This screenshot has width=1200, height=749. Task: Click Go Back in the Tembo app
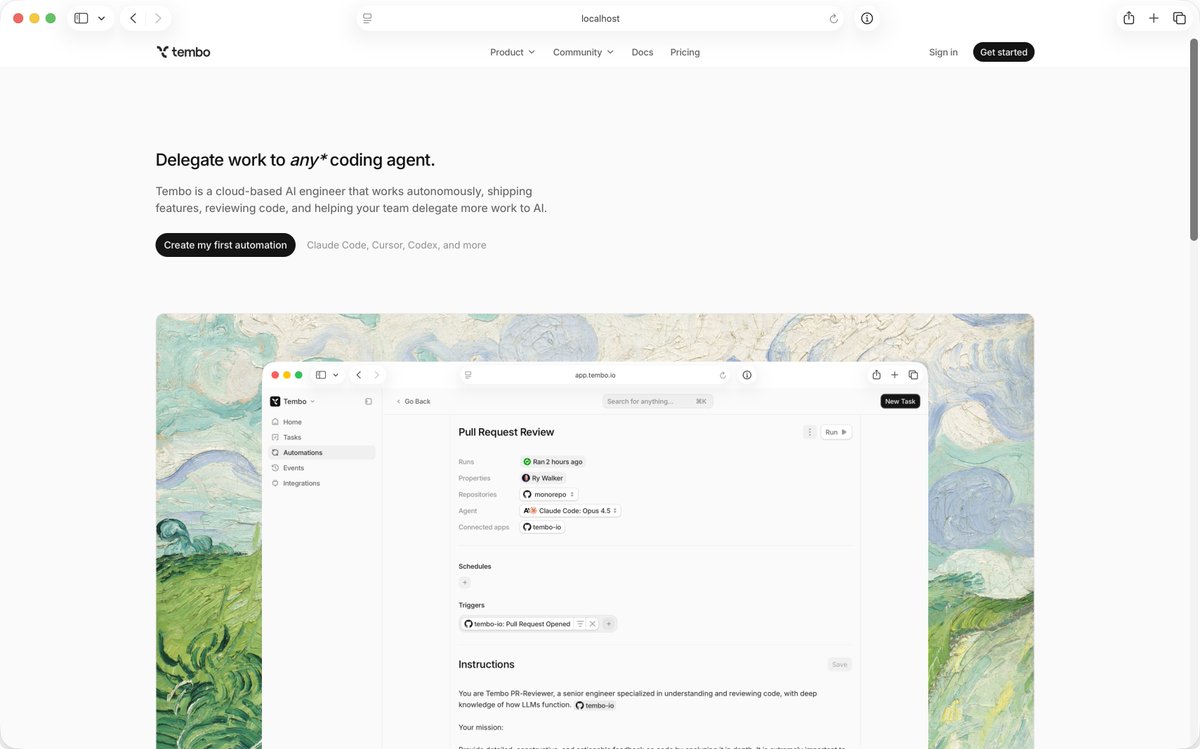pyautogui.click(x=413, y=401)
